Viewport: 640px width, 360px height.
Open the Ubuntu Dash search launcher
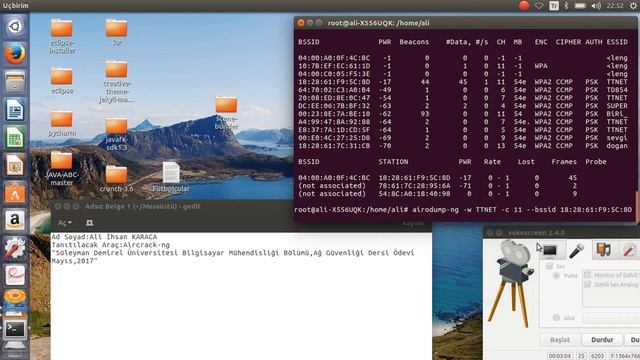(15, 27)
